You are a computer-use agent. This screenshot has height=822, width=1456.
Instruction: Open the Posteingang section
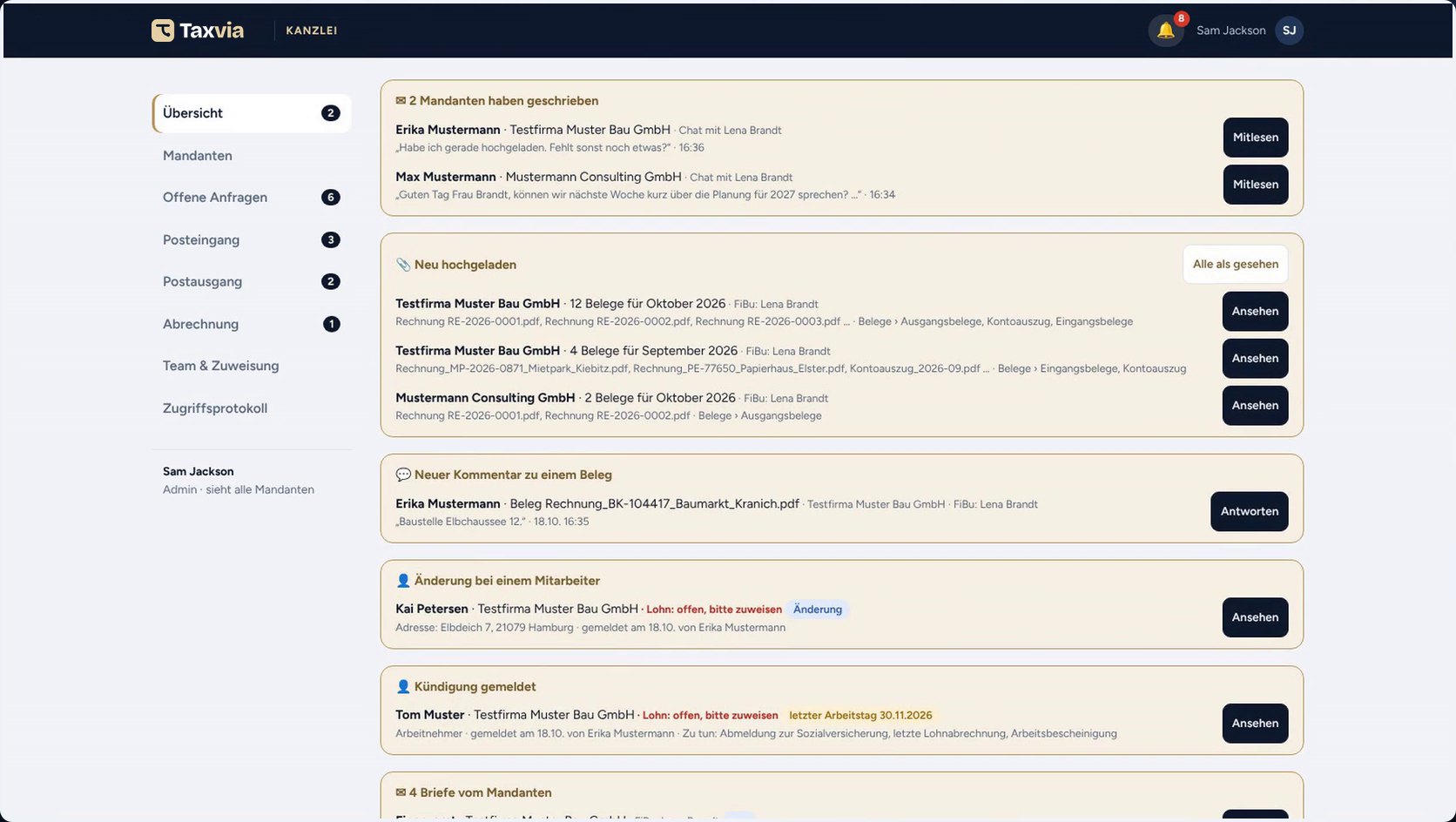[x=252, y=239]
